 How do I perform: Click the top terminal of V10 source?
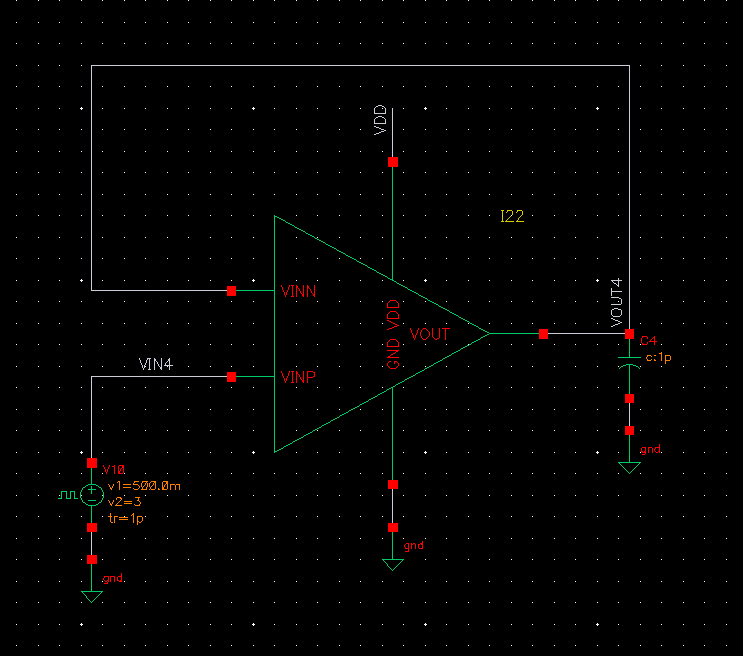(92, 463)
